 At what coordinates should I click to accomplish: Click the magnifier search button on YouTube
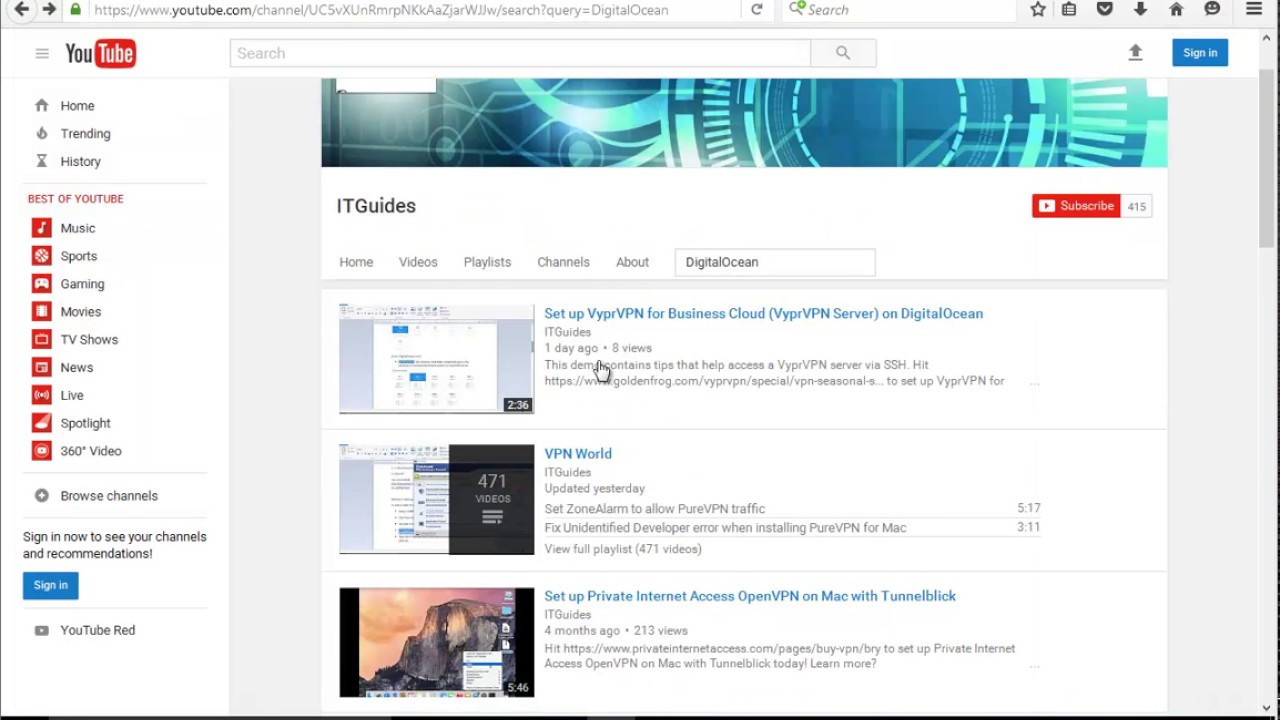point(843,53)
